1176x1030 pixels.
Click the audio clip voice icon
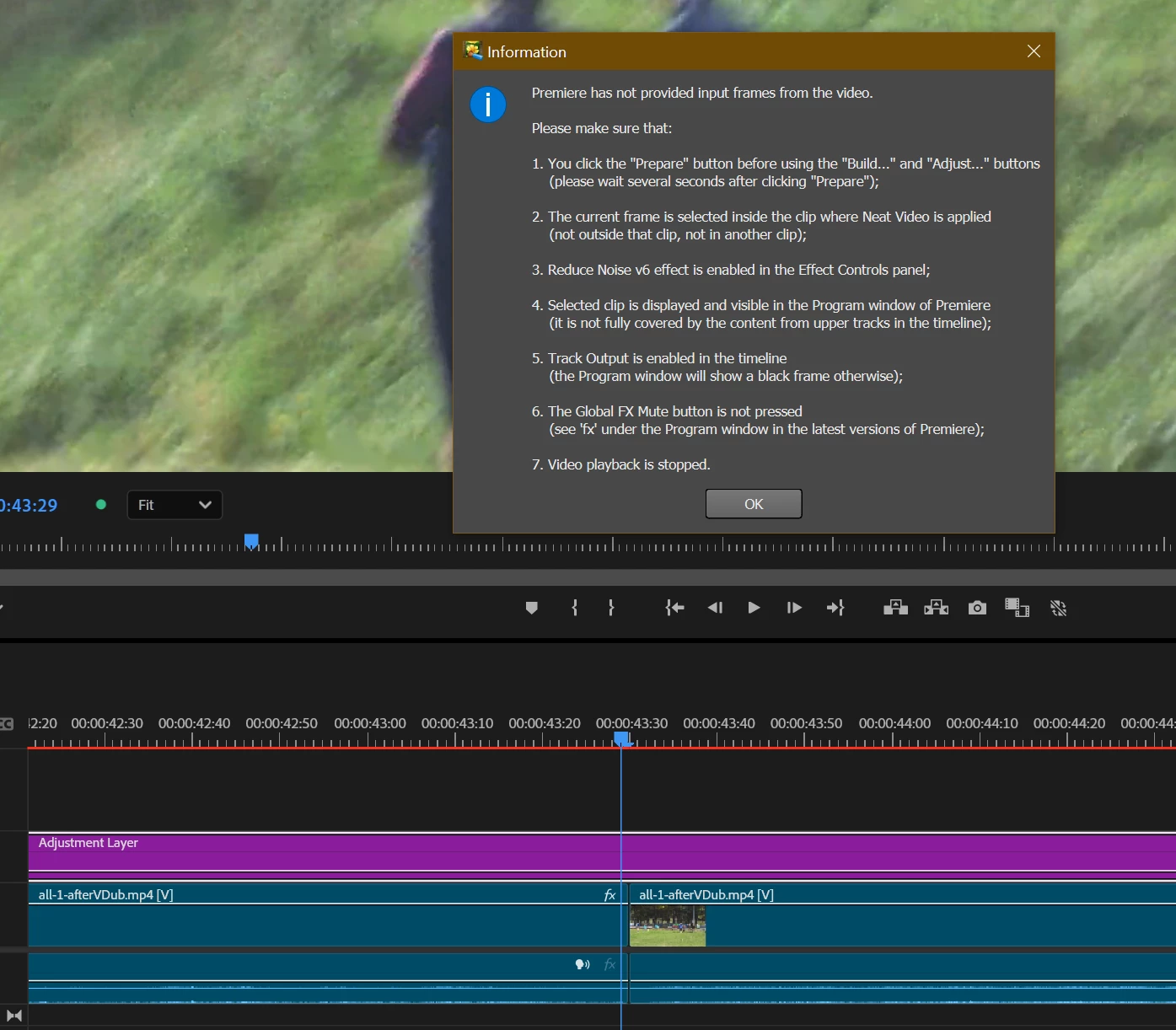(x=583, y=964)
